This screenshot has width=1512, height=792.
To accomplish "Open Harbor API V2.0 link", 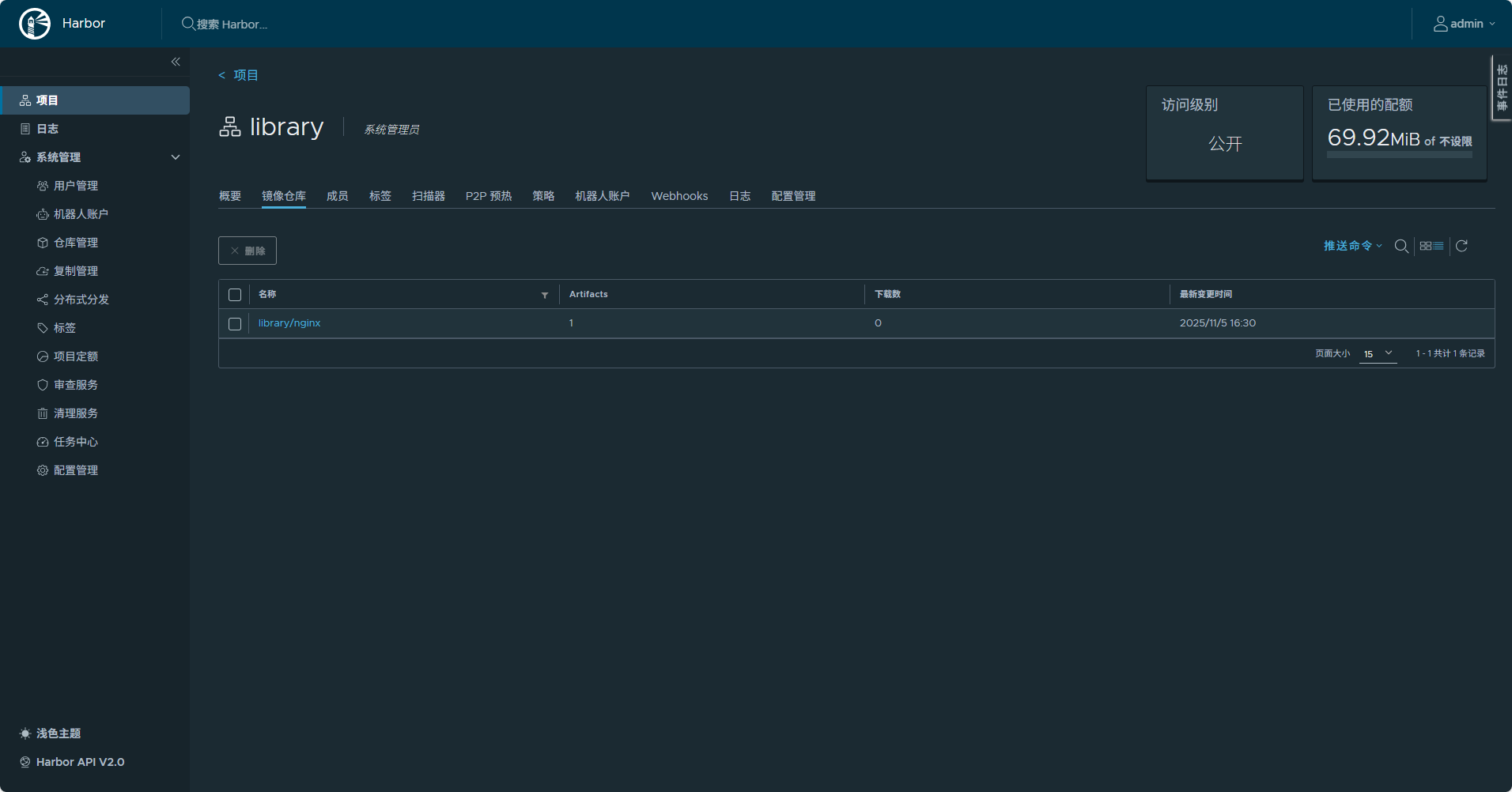I will (81, 762).
